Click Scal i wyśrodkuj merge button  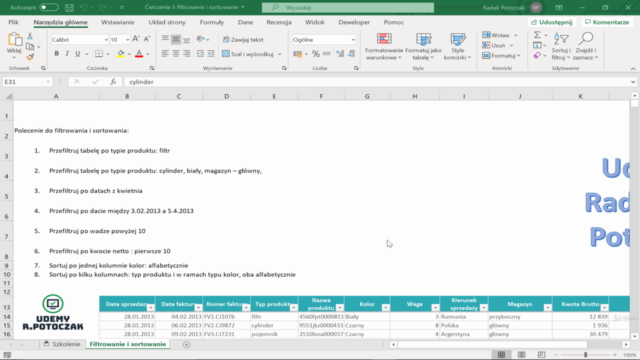click(248, 54)
